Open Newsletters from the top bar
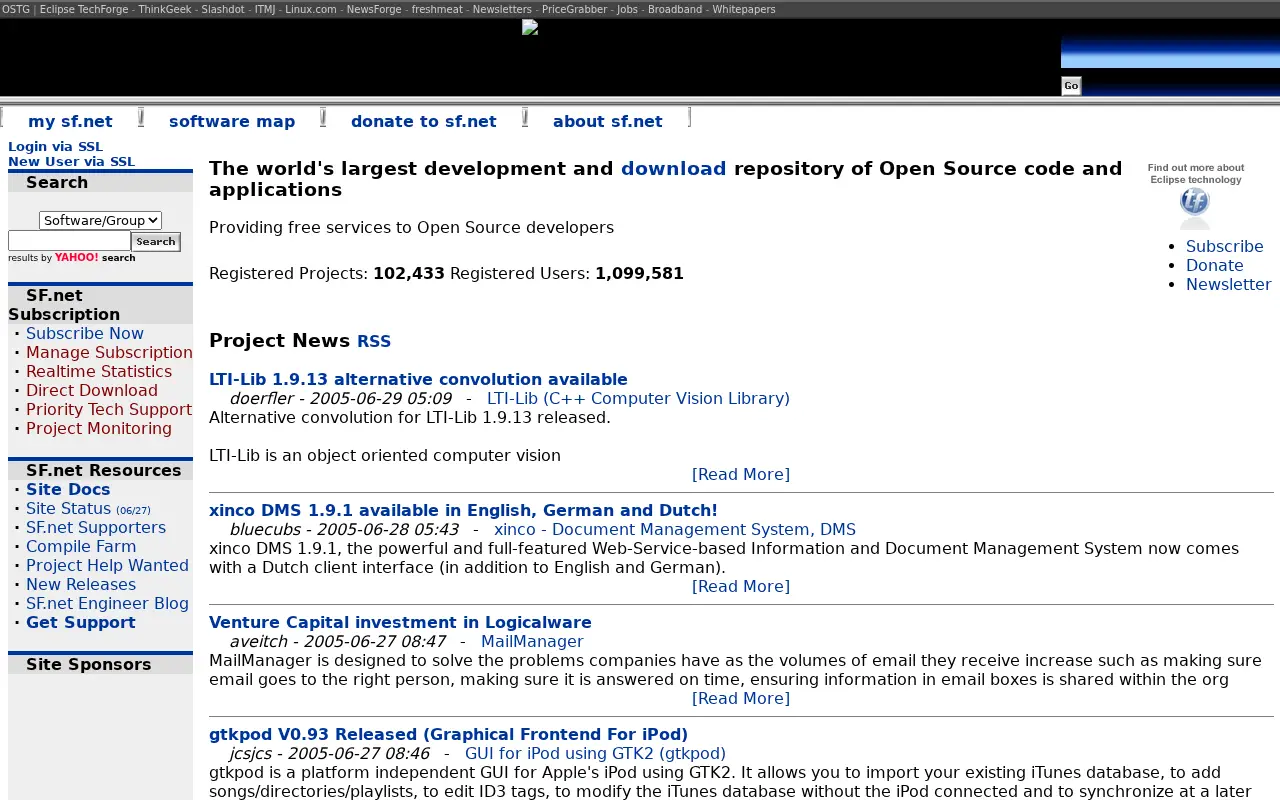The width and height of the screenshot is (1280, 800). [x=502, y=9]
